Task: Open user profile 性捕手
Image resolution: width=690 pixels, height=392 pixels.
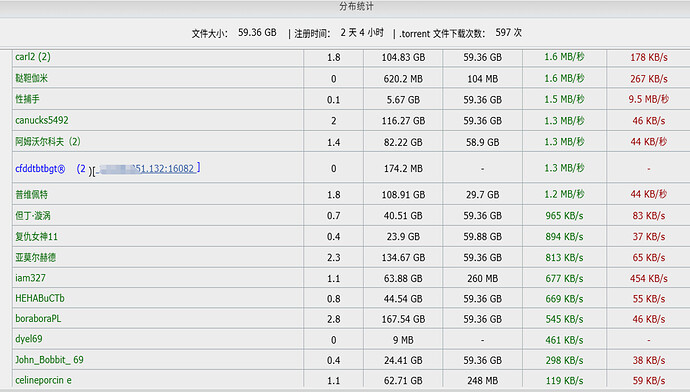Action: point(27,99)
